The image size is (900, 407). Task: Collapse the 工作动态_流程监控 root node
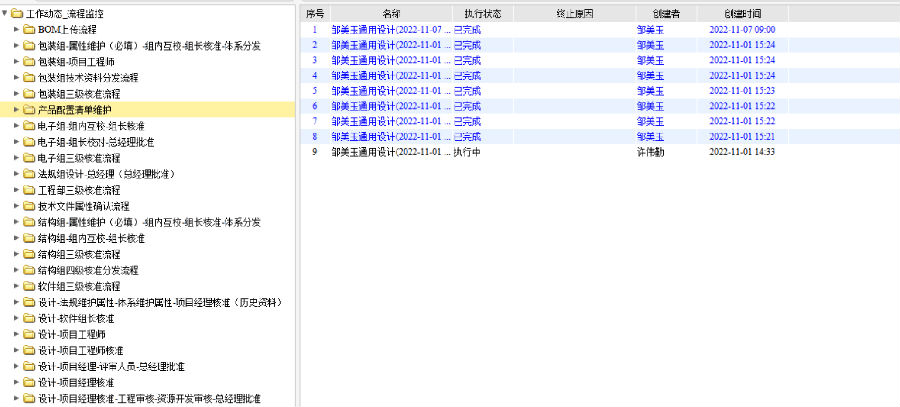point(5,14)
